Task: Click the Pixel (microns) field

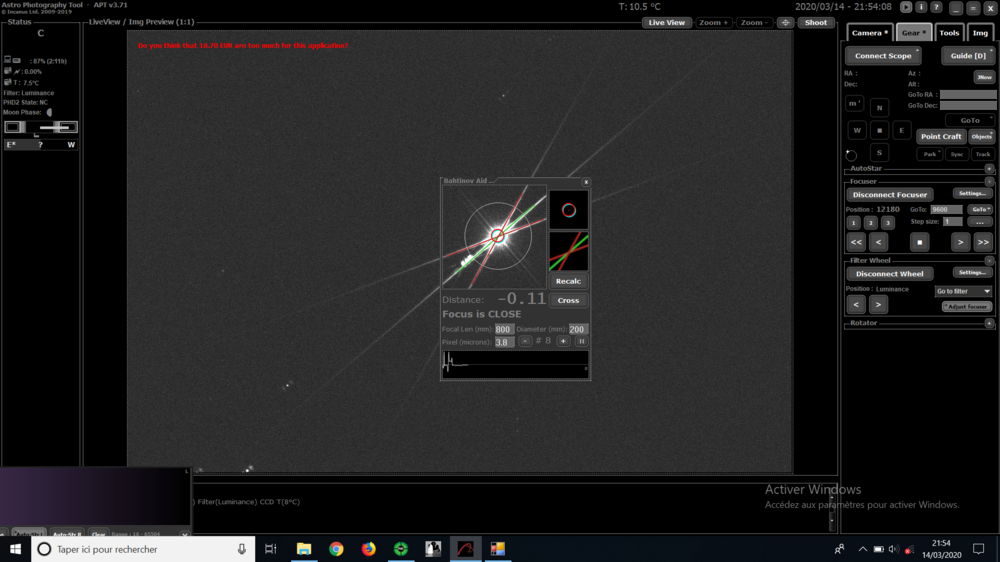Action: (x=504, y=343)
